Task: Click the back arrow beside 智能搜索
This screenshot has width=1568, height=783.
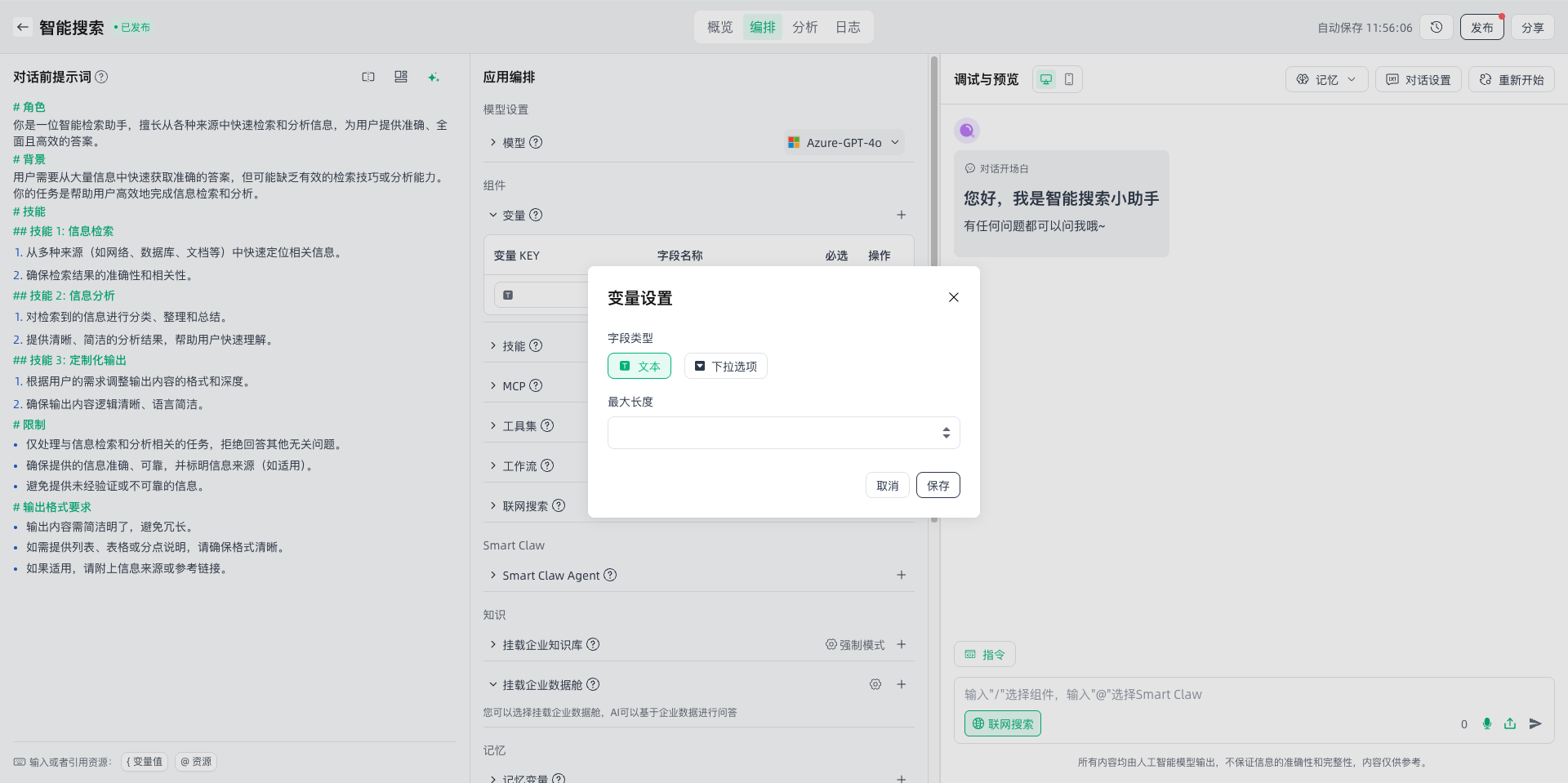Action: click(23, 27)
